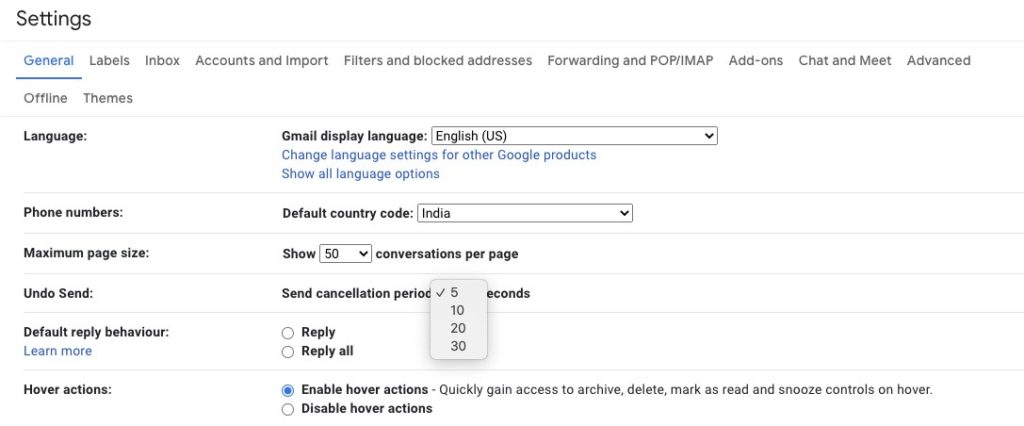The width and height of the screenshot is (1024, 426).
Task: Select the Reply all radio button
Action: 288,352
